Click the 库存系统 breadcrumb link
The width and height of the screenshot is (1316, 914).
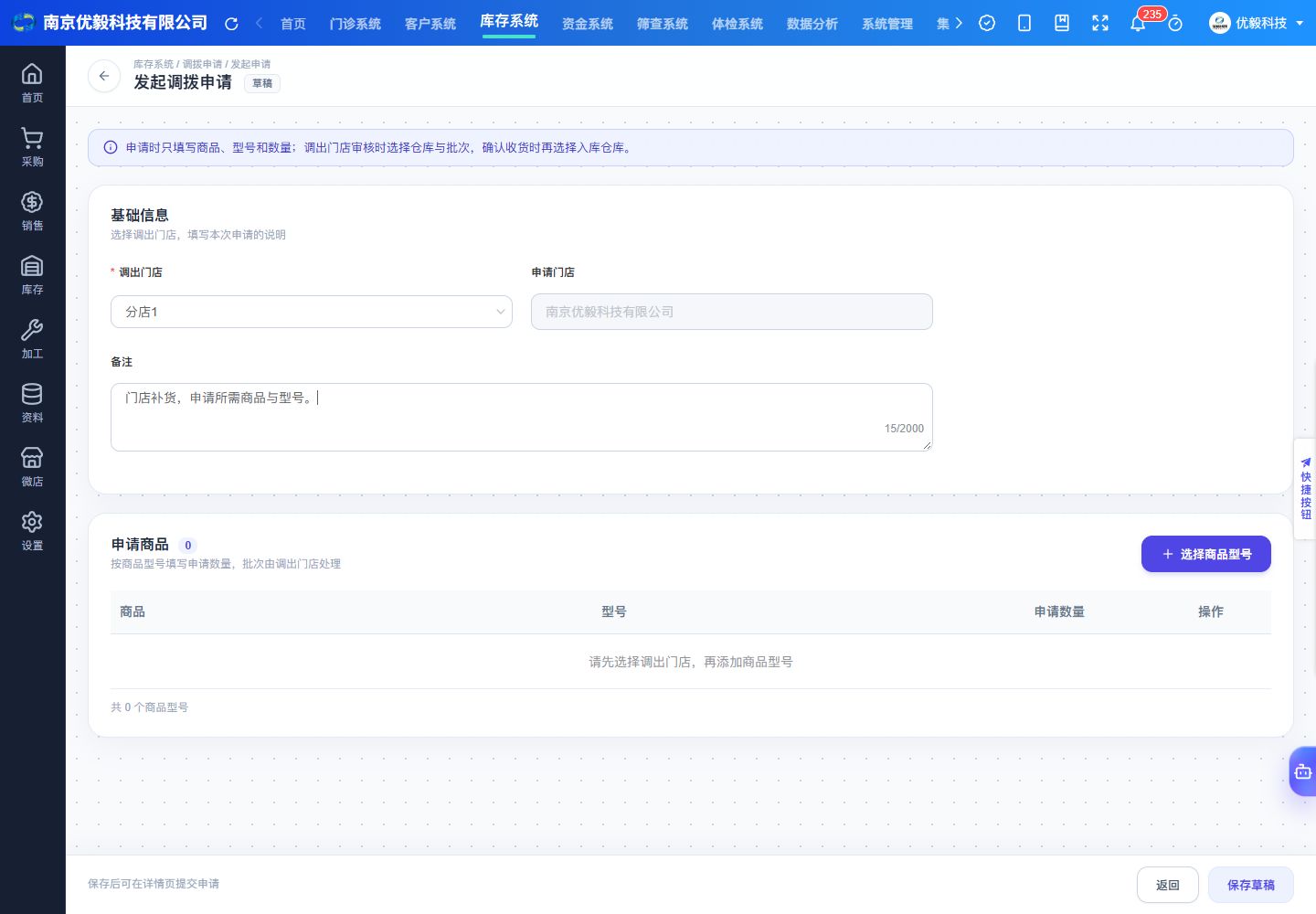coord(154,64)
